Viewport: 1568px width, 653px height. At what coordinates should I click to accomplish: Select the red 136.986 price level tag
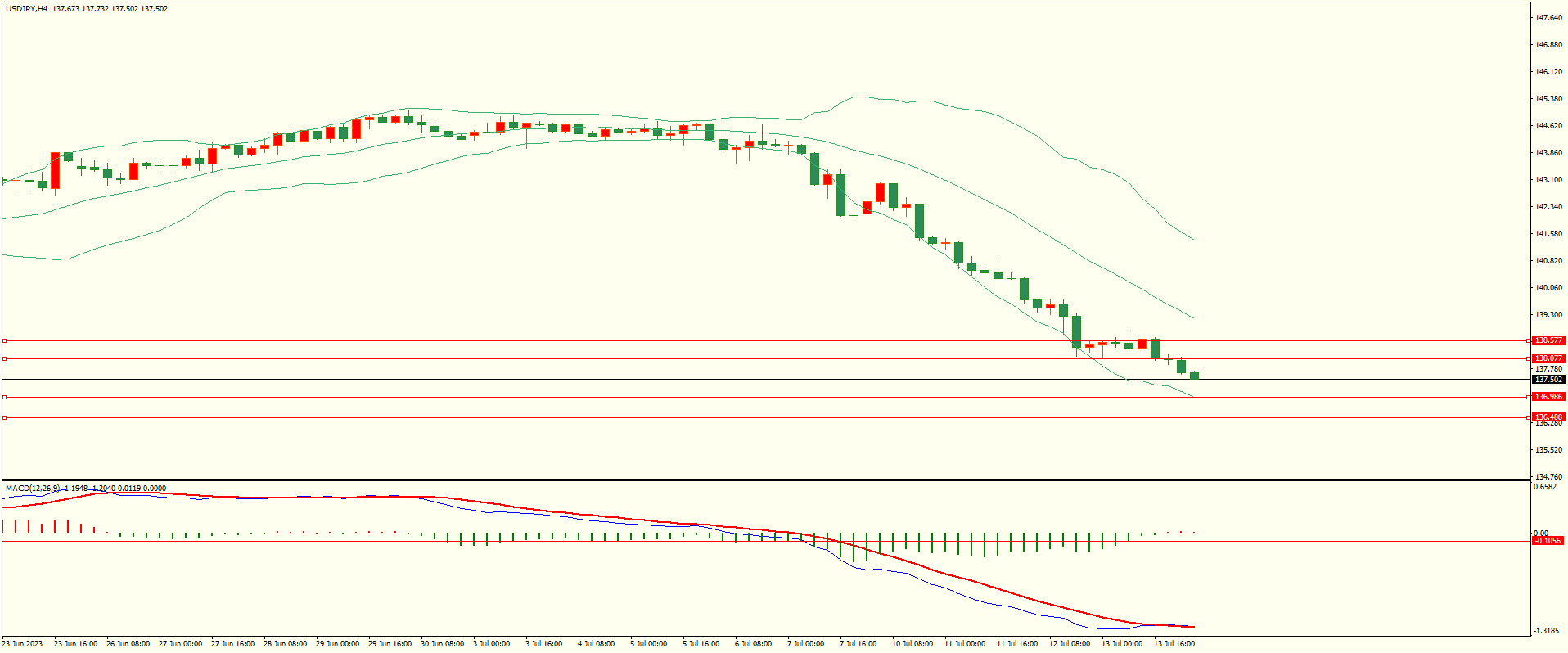coord(1548,397)
